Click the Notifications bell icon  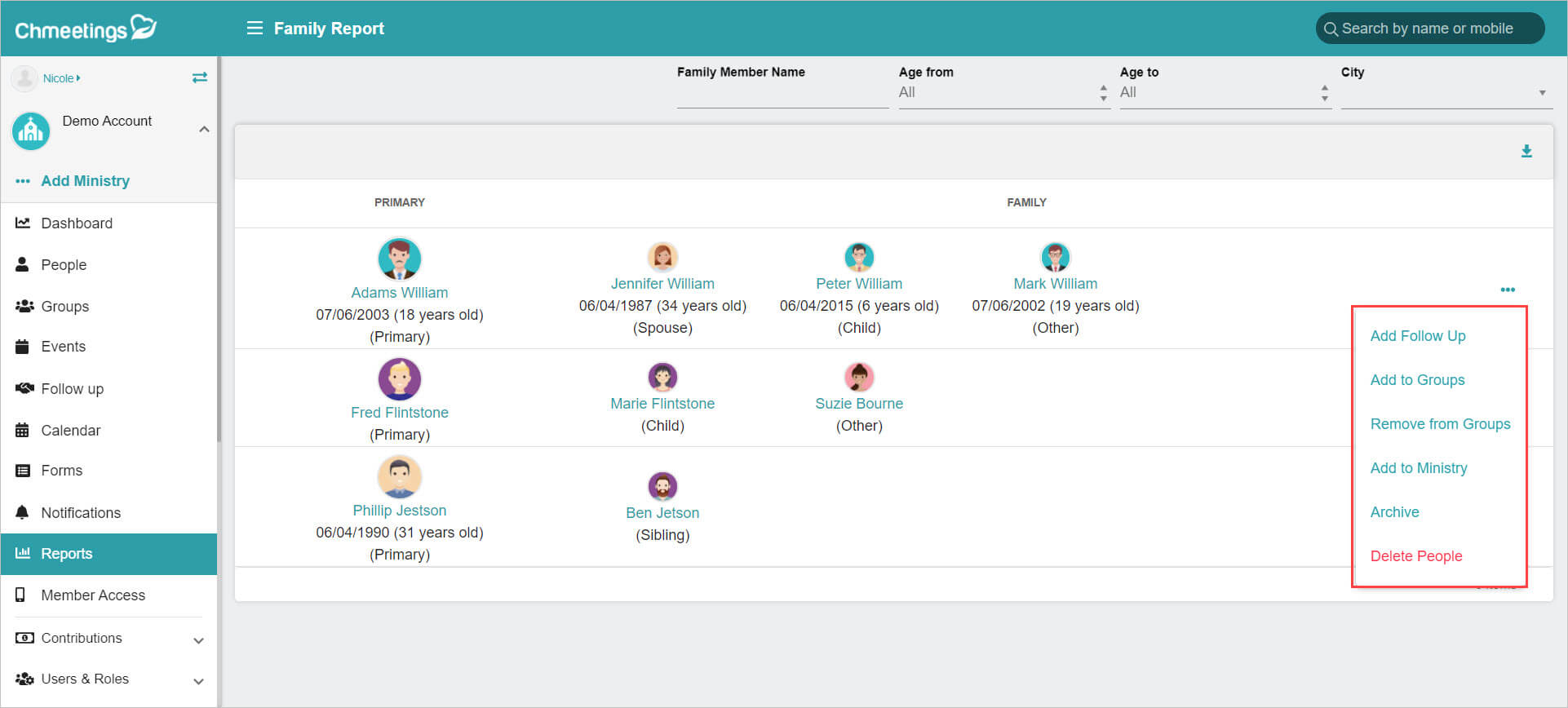(x=23, y=512)
